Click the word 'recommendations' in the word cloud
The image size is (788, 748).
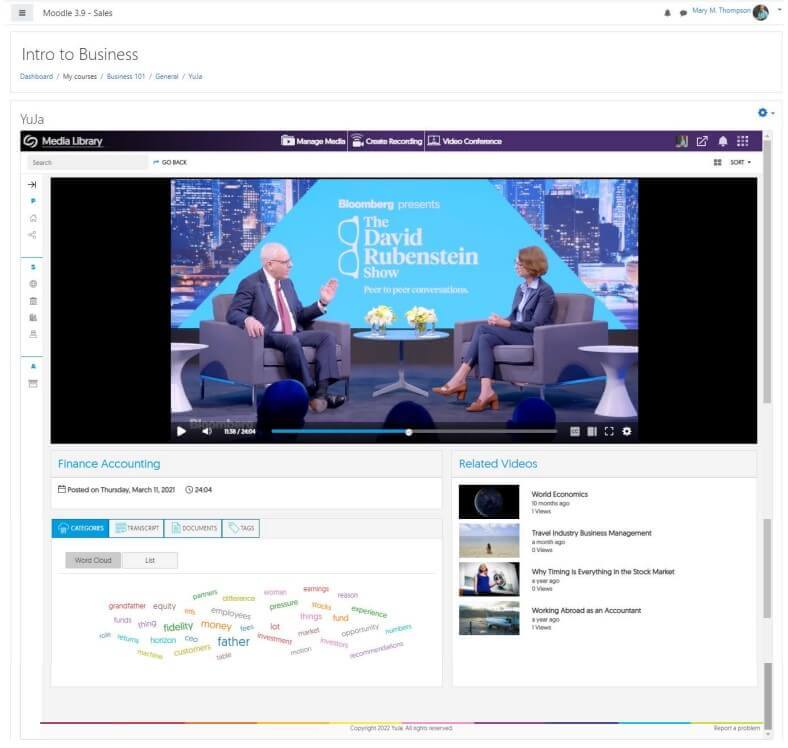(376, 649)
